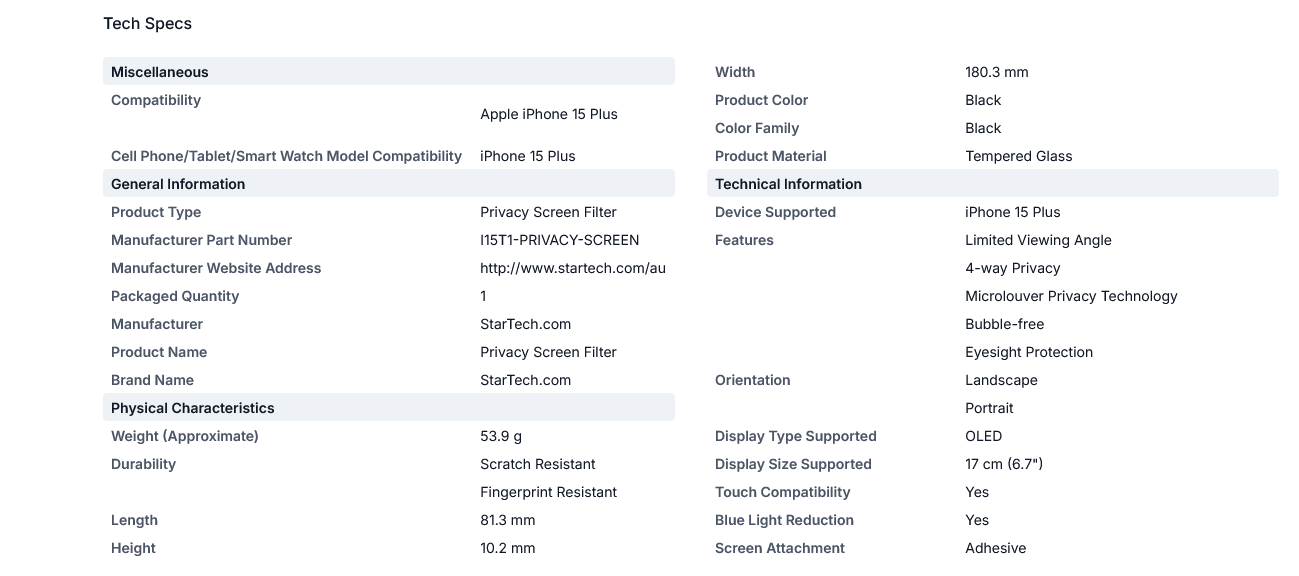Screen dimensions: 1299x576
Task: Click the Display Size Supported label
Action: point(793,464)
